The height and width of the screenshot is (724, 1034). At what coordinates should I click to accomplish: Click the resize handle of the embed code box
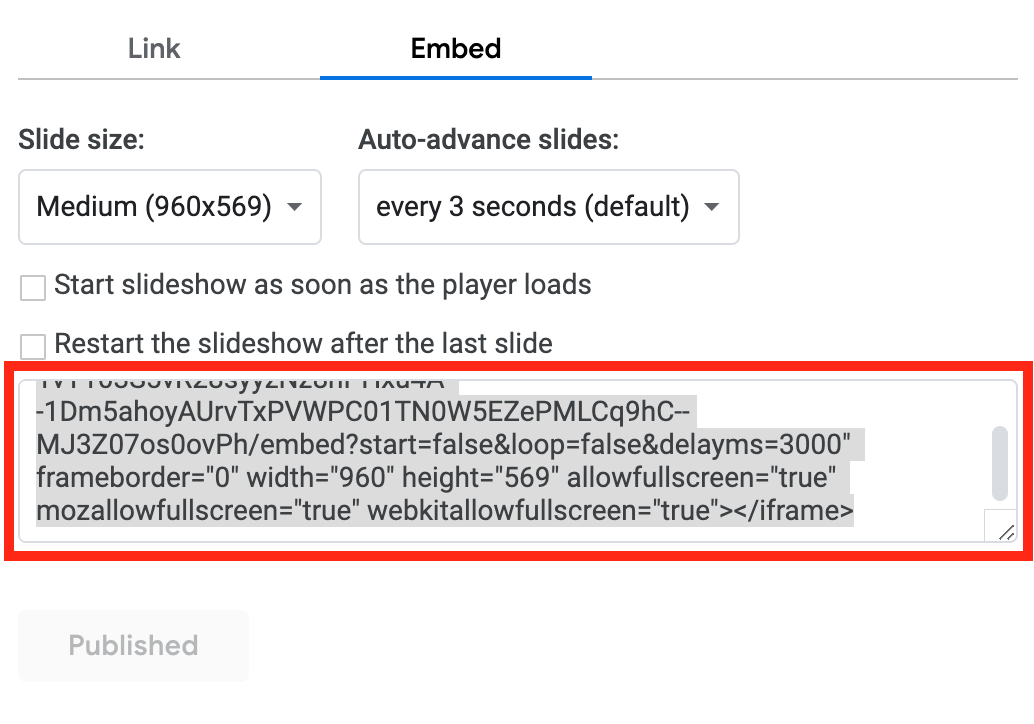[x=1003, y=528]
